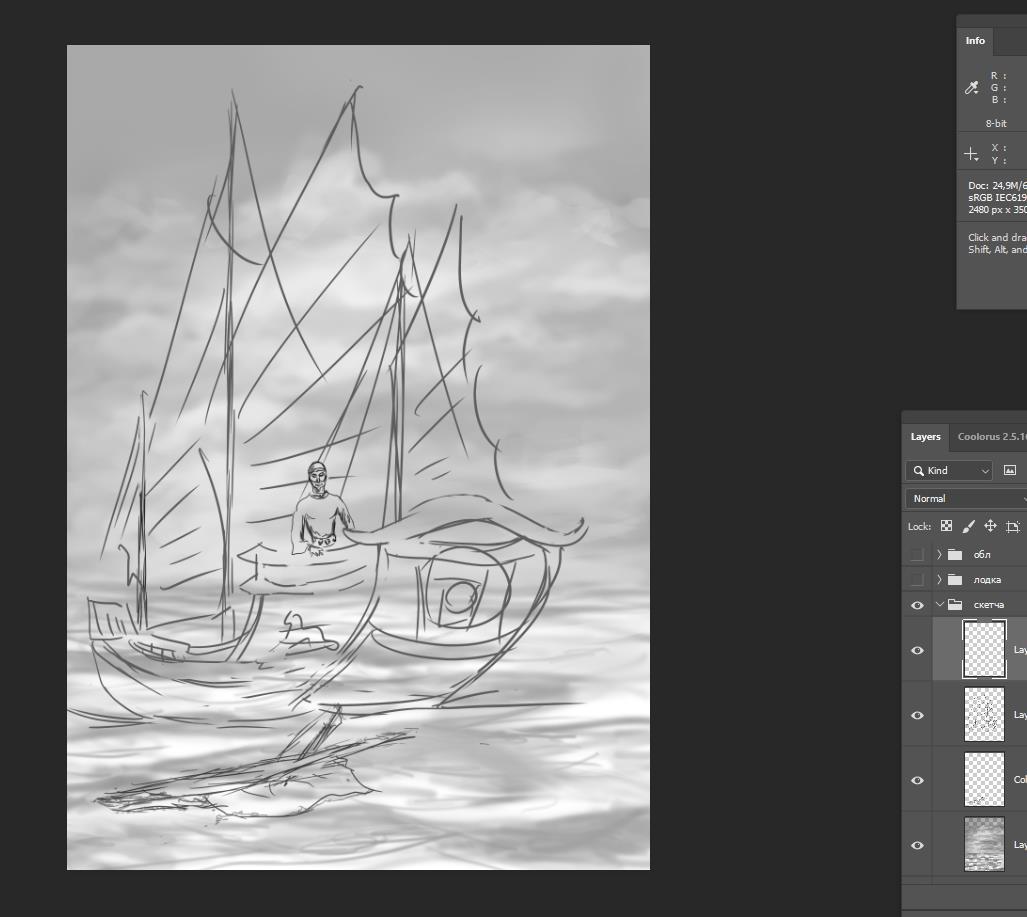
Task: Click the Col layer thumbnail
Action: (x=984, y=779)
